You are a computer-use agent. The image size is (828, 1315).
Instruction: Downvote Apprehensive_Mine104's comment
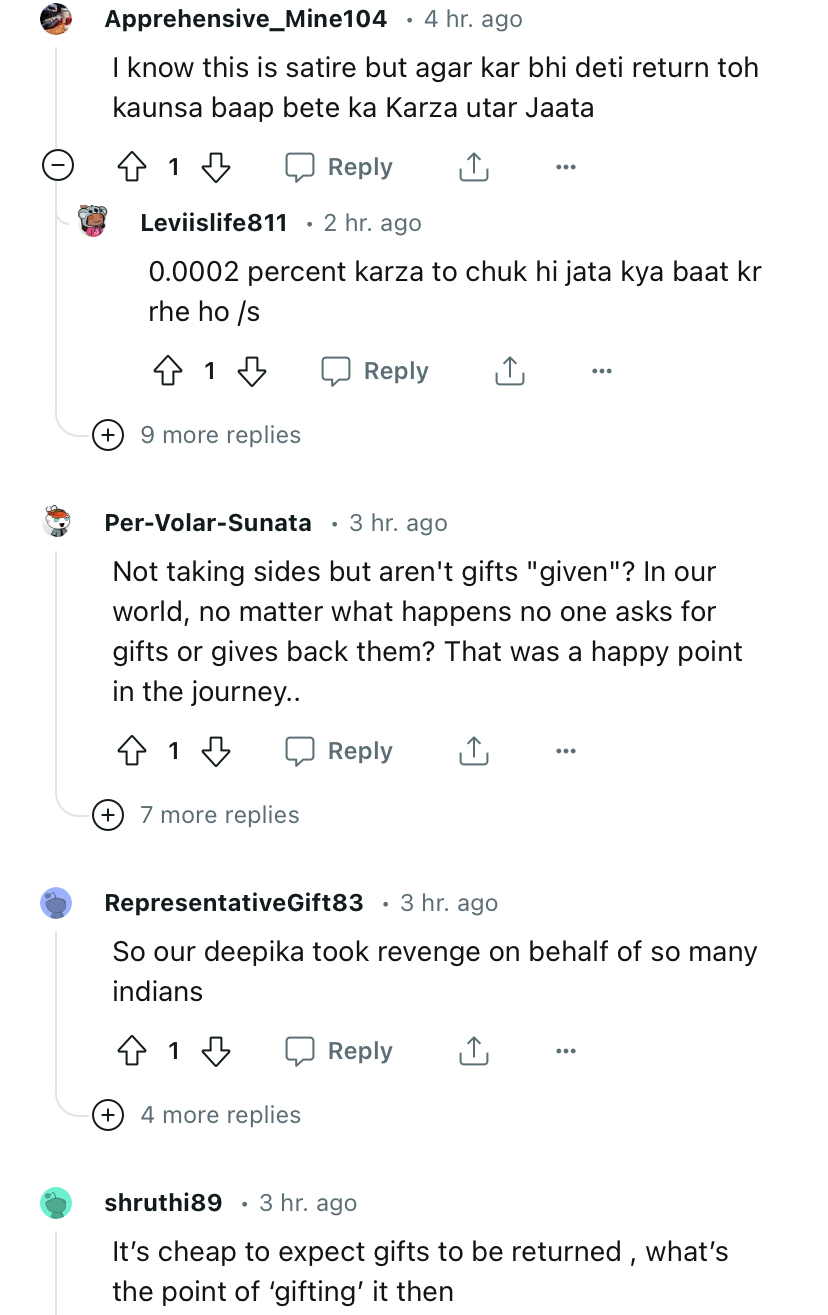coord(215,167)
